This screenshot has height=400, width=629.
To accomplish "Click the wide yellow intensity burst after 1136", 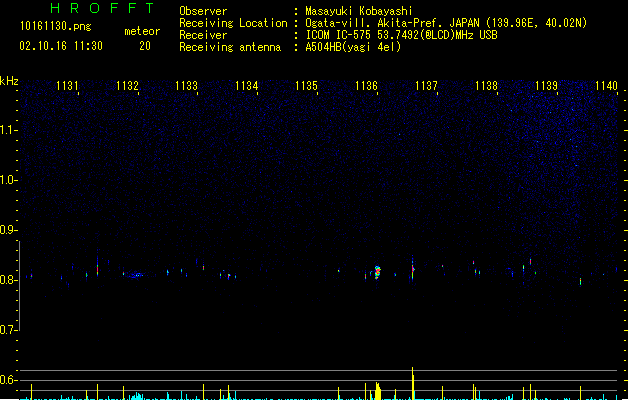I will pos(377,391).
